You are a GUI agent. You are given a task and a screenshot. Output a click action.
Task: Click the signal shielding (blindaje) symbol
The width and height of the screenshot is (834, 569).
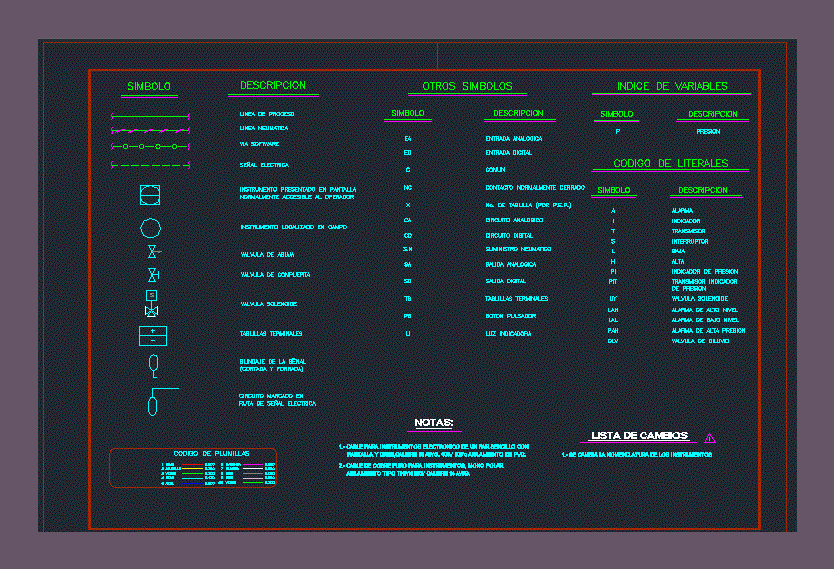click(152, 363)
